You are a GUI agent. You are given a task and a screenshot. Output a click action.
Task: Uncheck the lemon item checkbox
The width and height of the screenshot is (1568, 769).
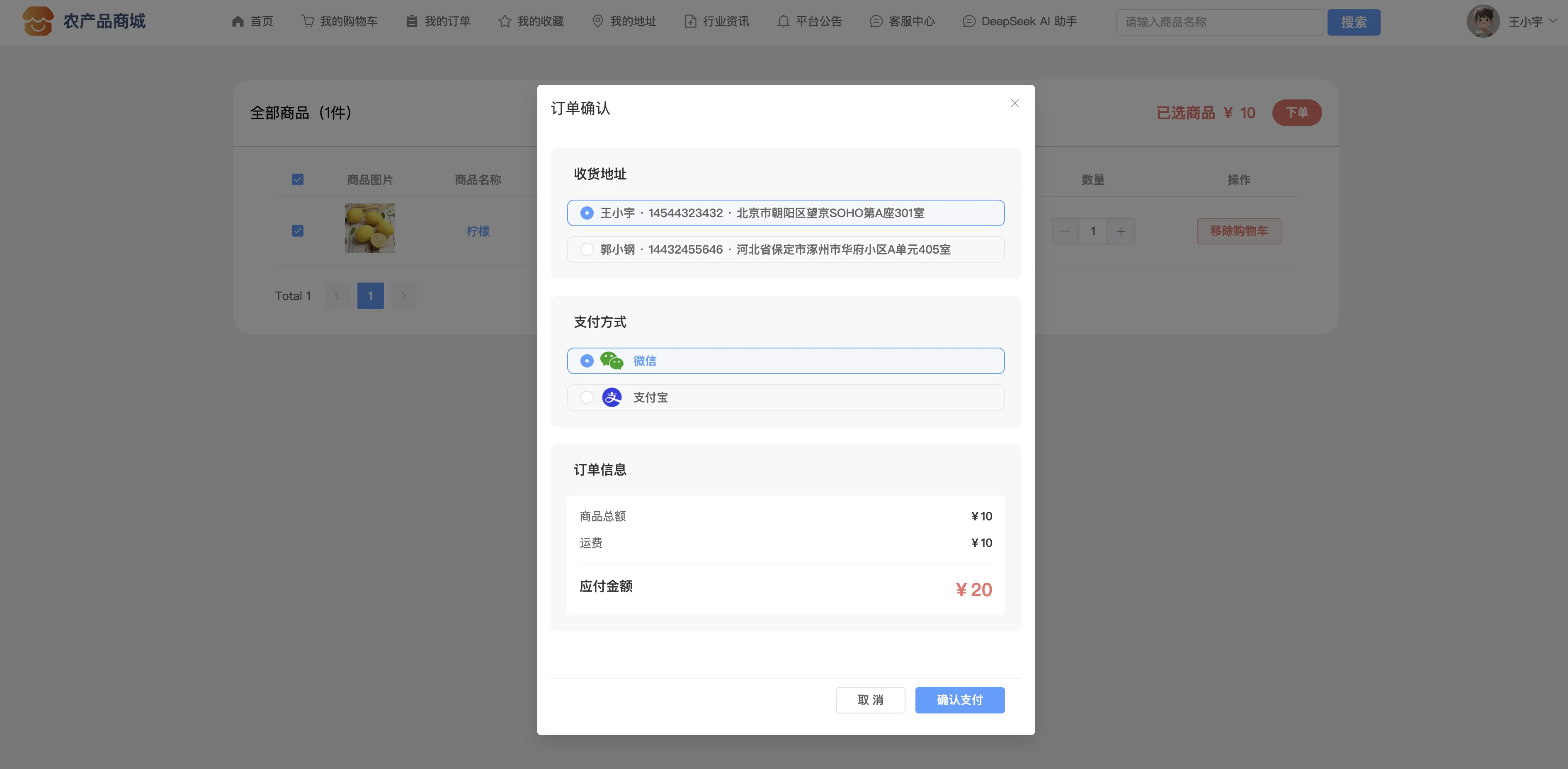(297, 231)
